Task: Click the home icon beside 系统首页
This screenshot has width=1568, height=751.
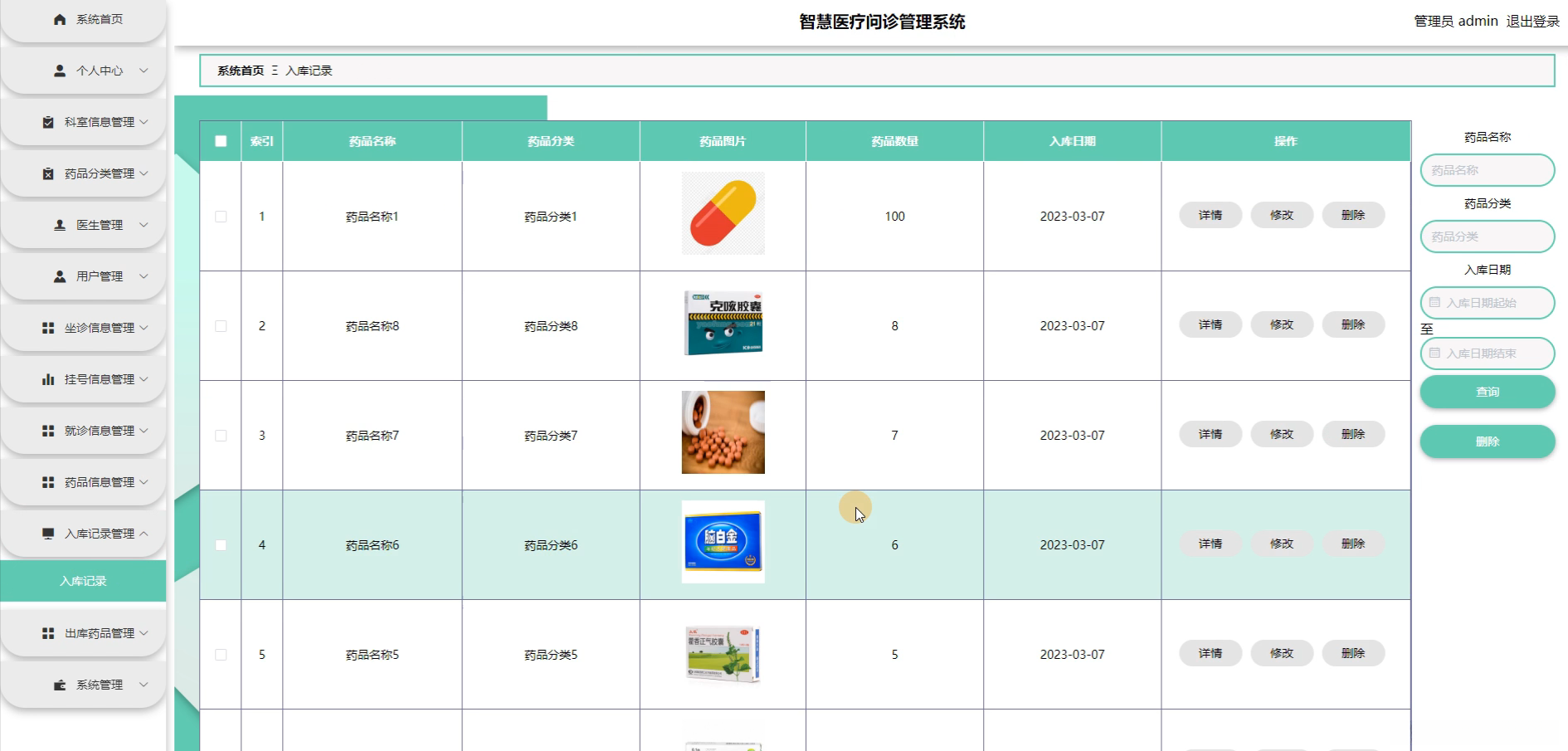Action: pos(60,19)
